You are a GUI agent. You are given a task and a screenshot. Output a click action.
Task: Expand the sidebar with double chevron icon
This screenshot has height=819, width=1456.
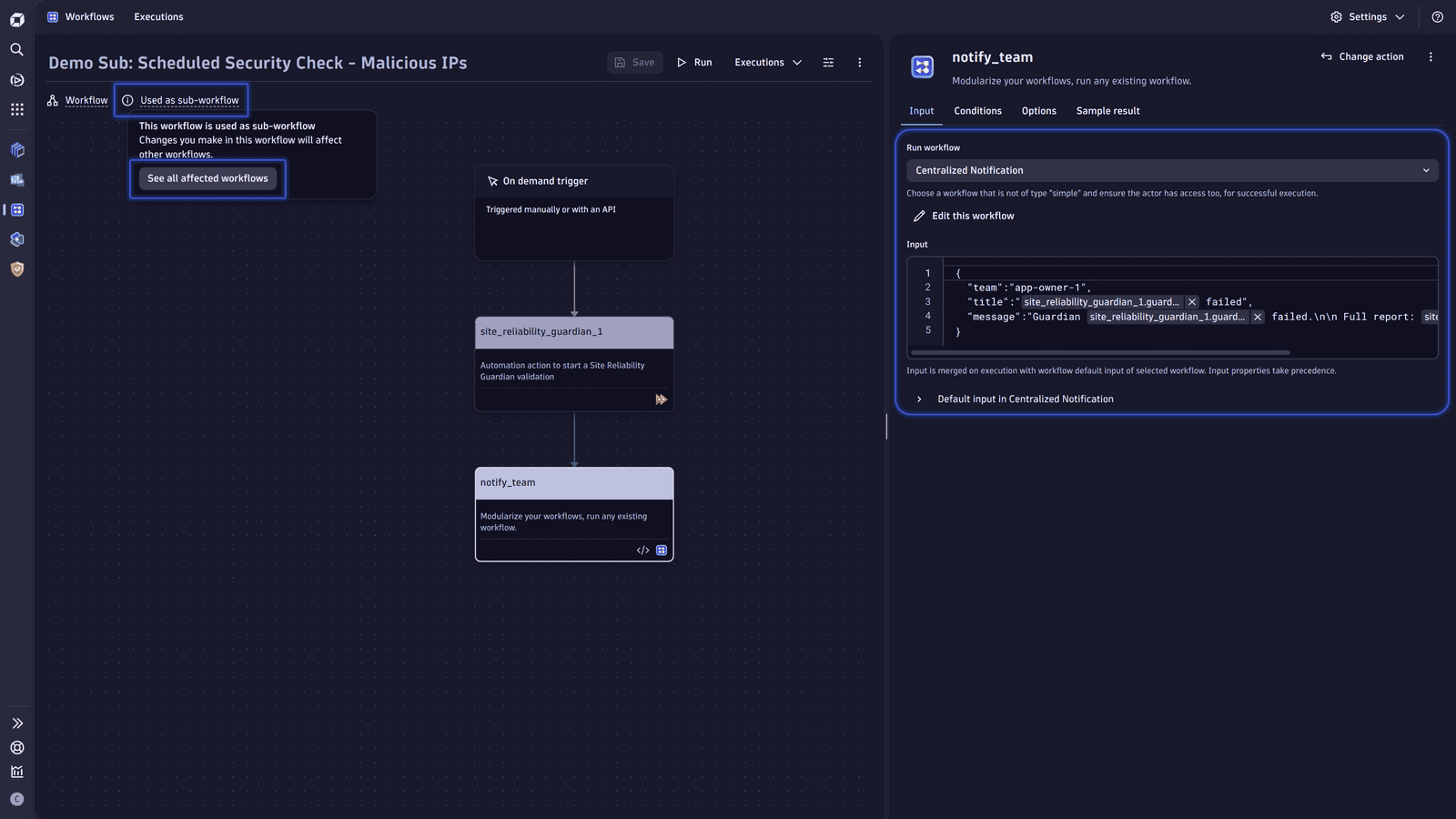(x=16, y=723)
